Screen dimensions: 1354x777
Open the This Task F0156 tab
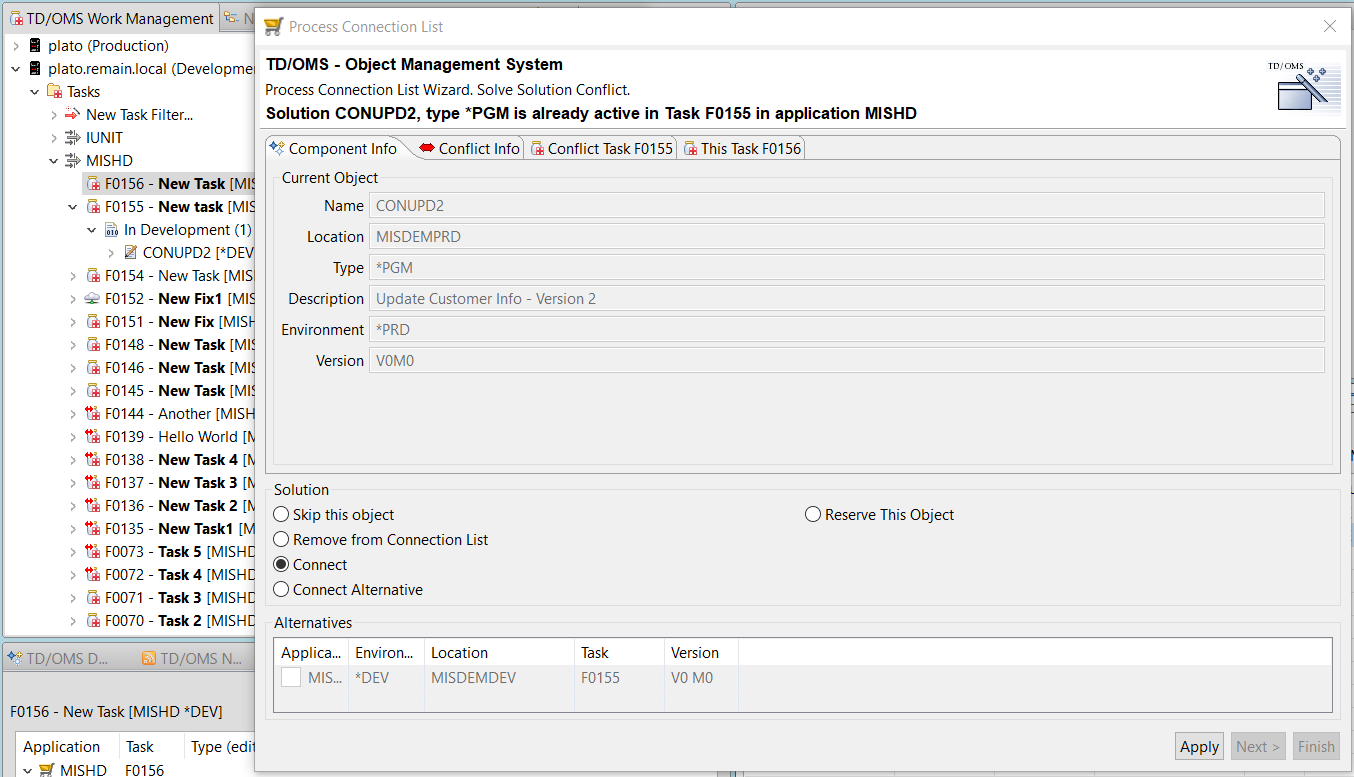pyautogui.click(x=741, y=149)
